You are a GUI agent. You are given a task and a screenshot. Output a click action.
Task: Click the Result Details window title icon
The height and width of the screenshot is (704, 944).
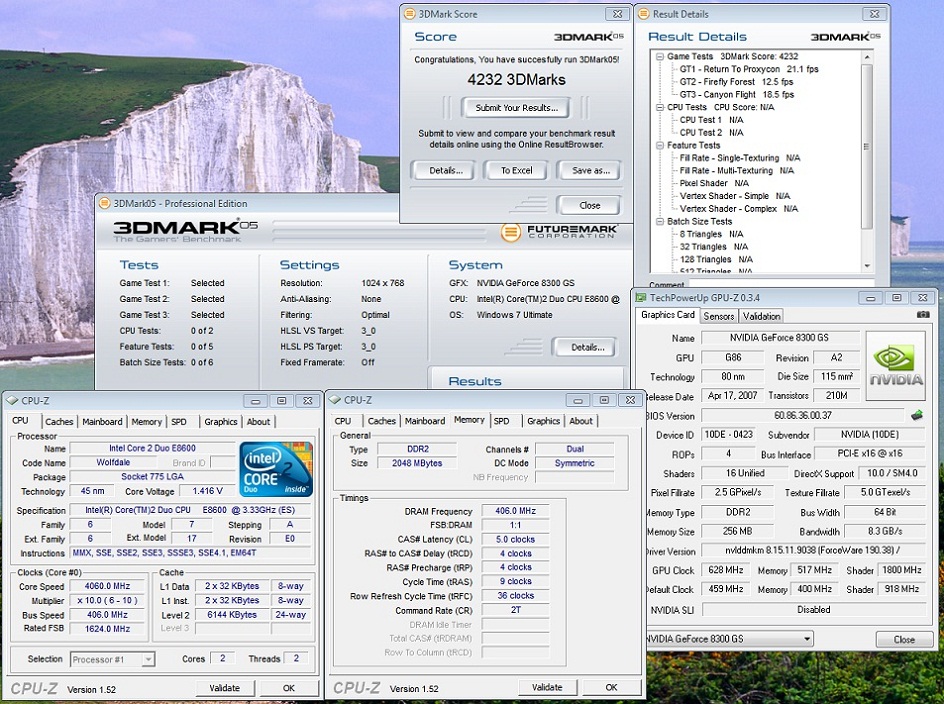[644, 14]
